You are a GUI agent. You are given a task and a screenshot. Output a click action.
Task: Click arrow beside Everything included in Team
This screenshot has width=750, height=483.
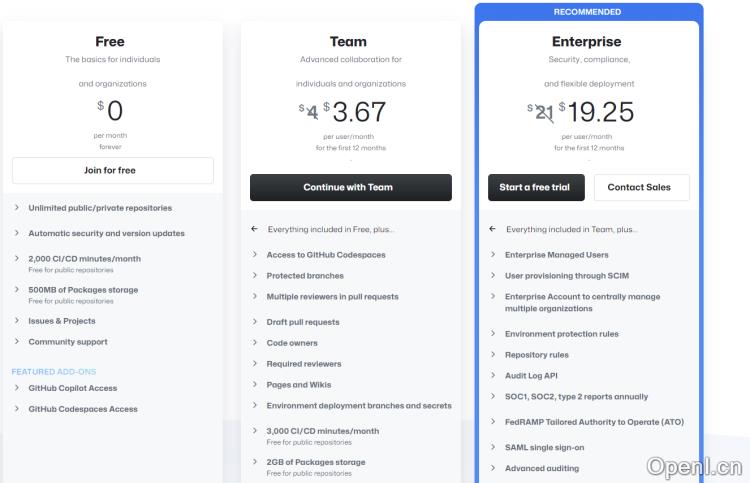click(x=493, y=229)
